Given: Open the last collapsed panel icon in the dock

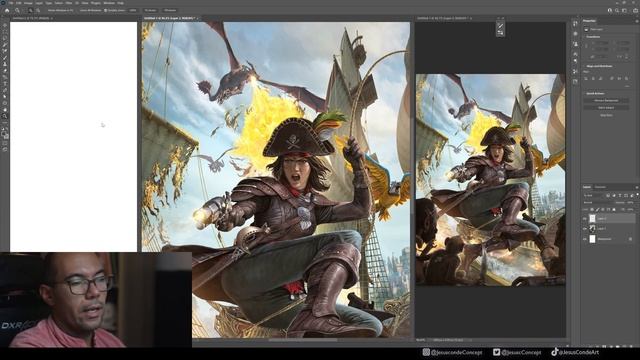Looking at the screenshot, I should (x=576, y=81).
